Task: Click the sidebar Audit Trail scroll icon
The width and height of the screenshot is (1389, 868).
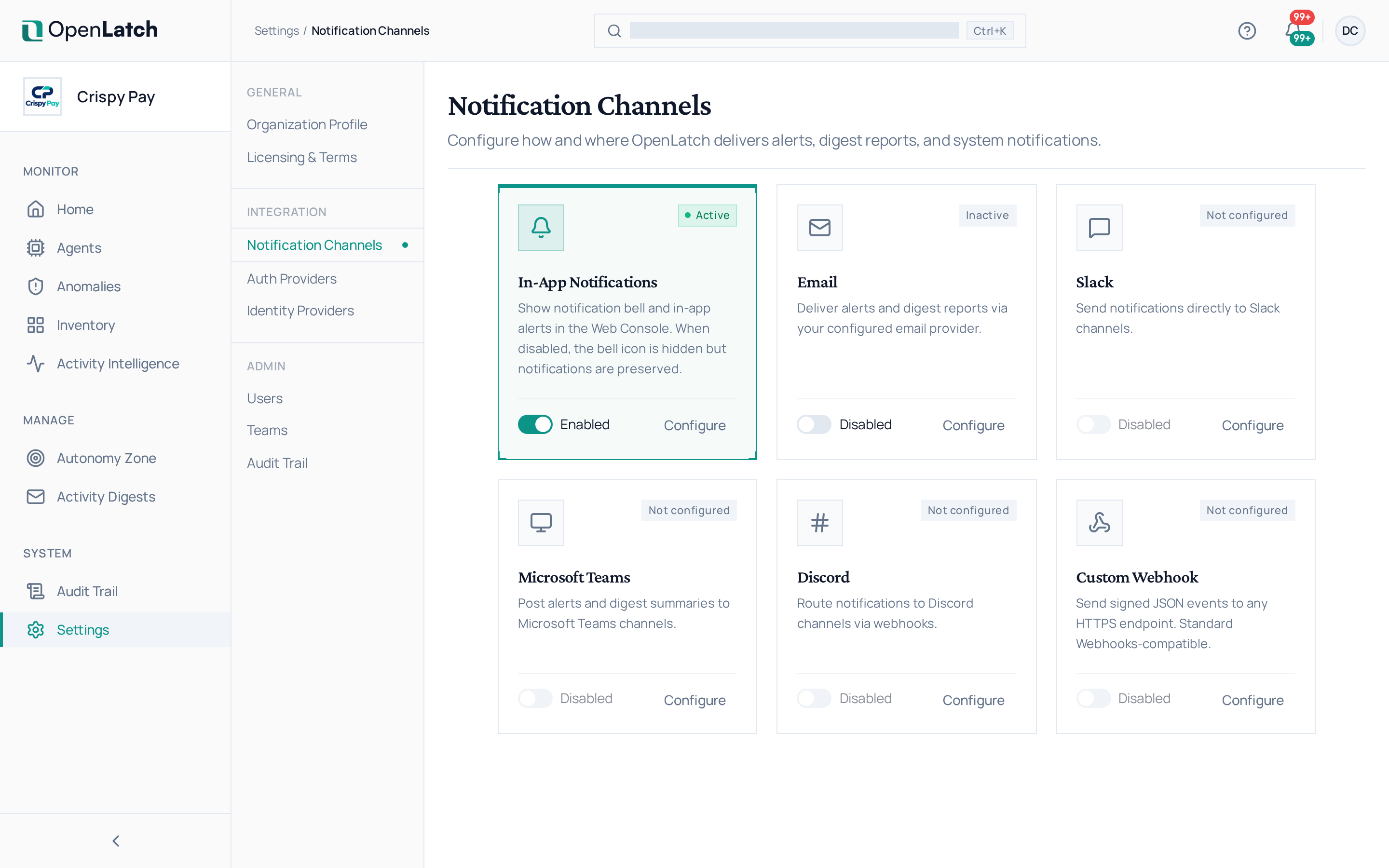Action: click(36, 591)
